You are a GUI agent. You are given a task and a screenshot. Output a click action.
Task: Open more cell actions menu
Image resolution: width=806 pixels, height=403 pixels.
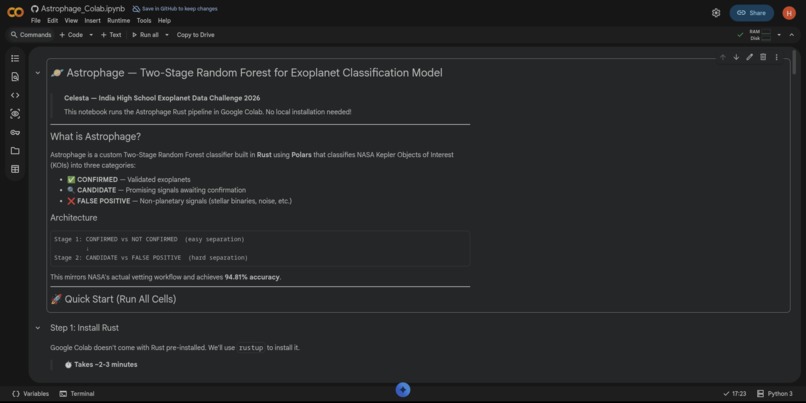pyautogui.click(x=776, y=57)
